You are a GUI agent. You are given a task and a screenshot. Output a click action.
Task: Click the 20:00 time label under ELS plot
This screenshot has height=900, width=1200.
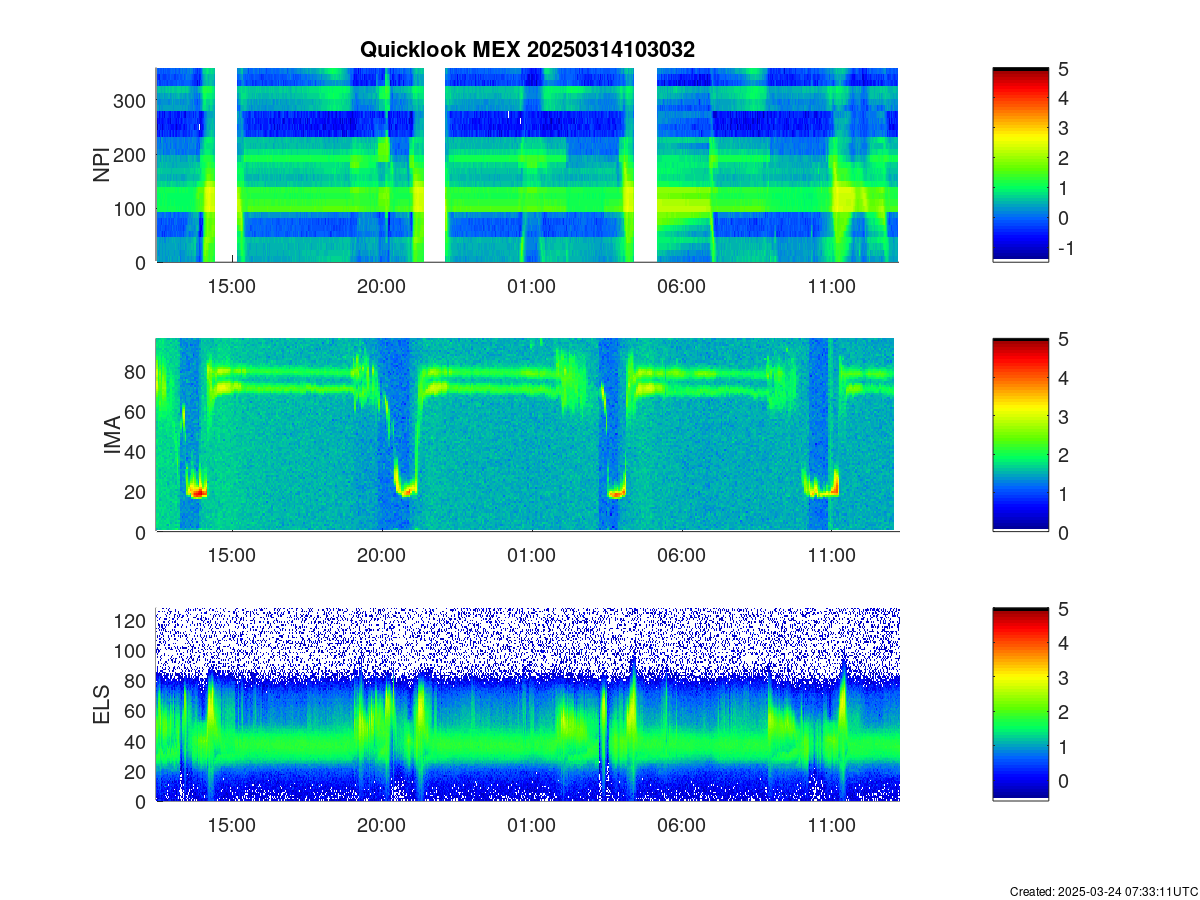click(381, 826)
